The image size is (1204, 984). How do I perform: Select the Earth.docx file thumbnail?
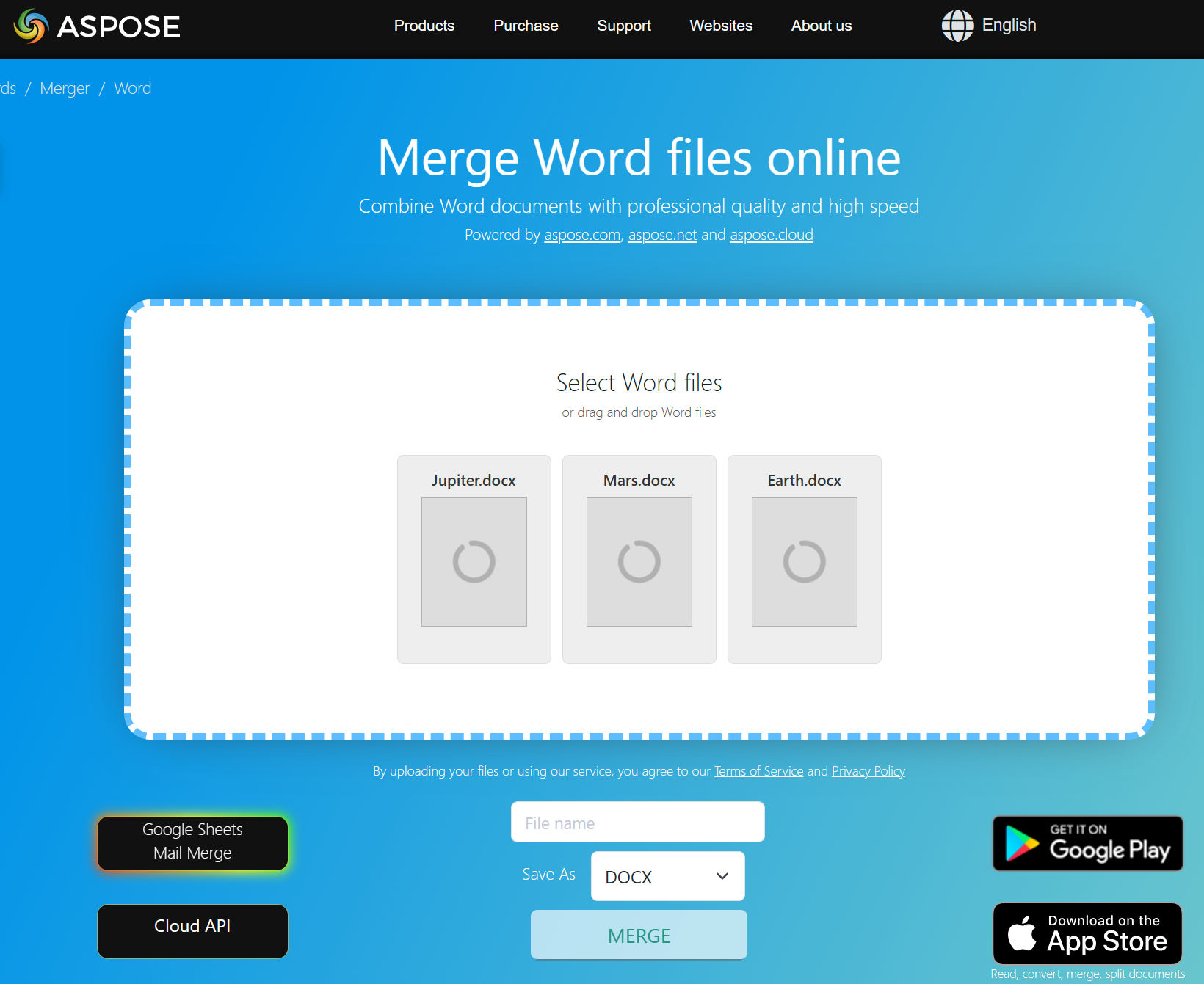(805, 561)
